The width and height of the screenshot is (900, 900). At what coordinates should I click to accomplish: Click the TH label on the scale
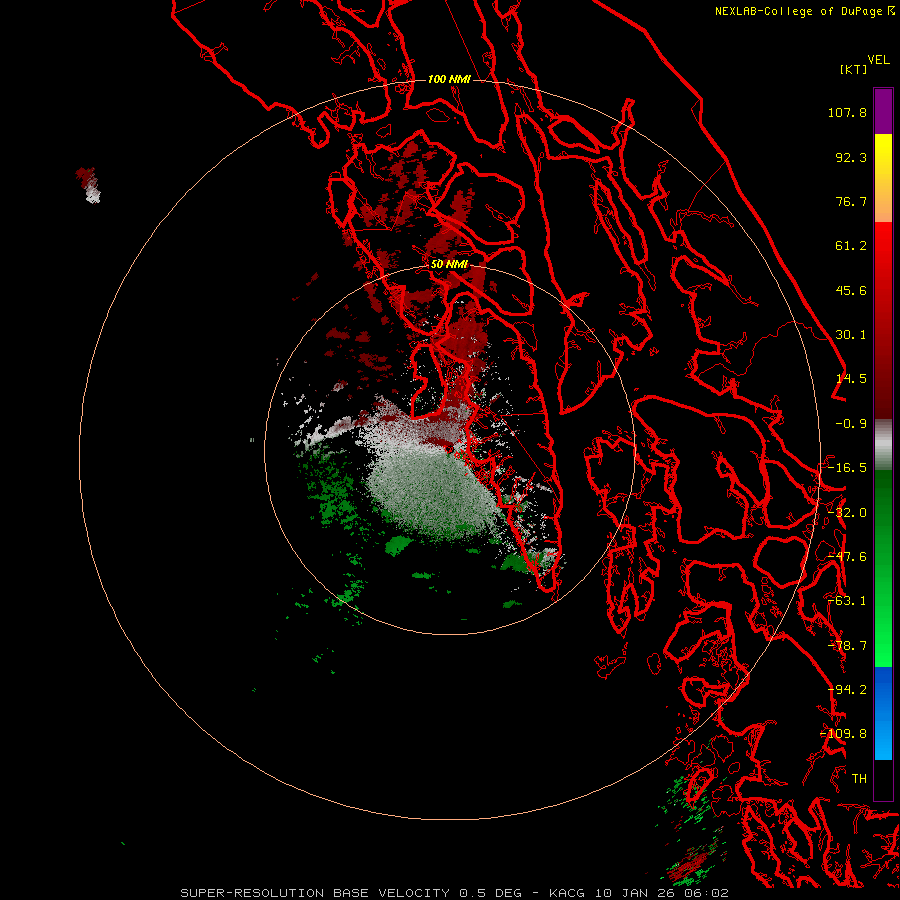(x=859, y=779)
